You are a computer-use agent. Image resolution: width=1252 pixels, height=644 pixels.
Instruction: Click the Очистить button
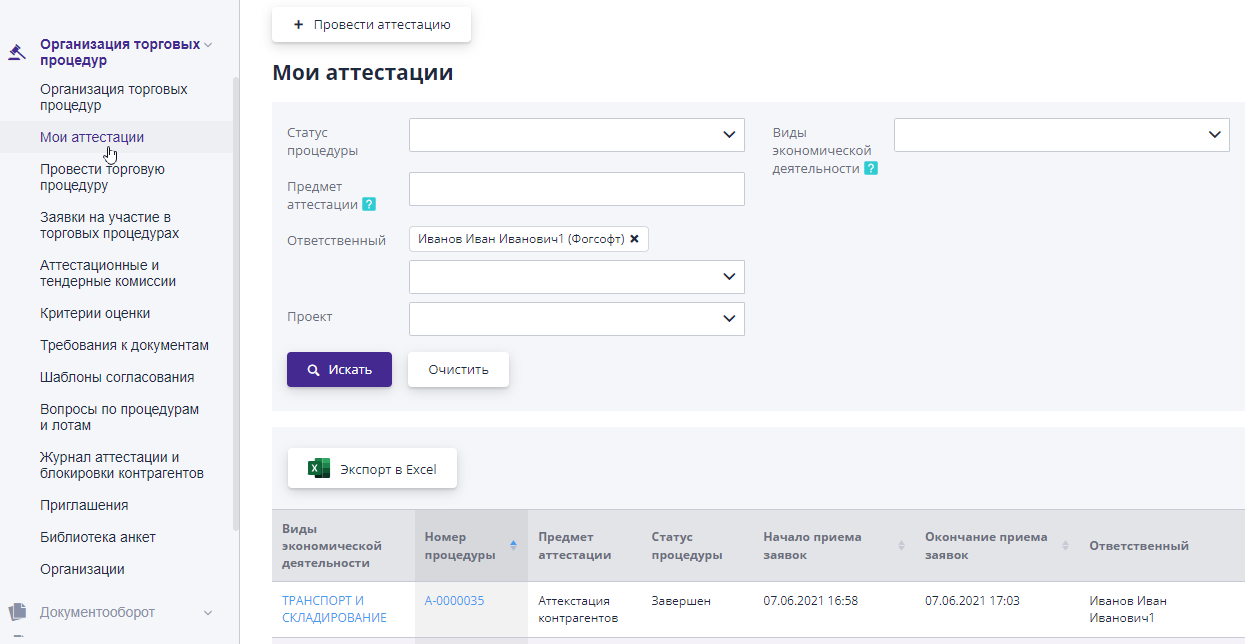click(x=457, y=369)
